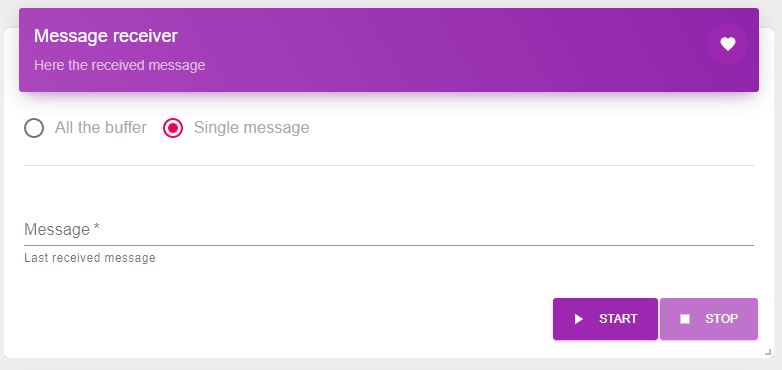This screenshot has width=782, height=370.
Task: Select the Single message radio button
Action: pos(173,128)
